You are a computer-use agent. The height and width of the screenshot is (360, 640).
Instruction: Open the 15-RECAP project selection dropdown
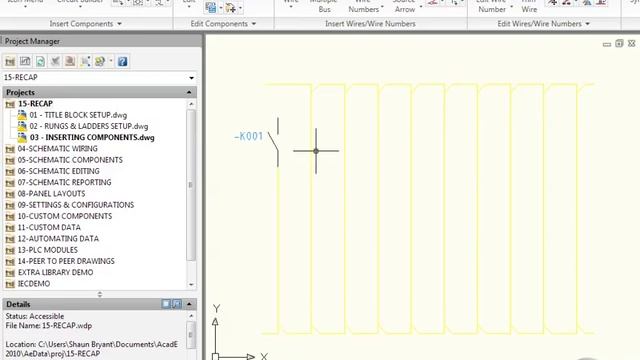pyautogui.click(x=191, y=78)
